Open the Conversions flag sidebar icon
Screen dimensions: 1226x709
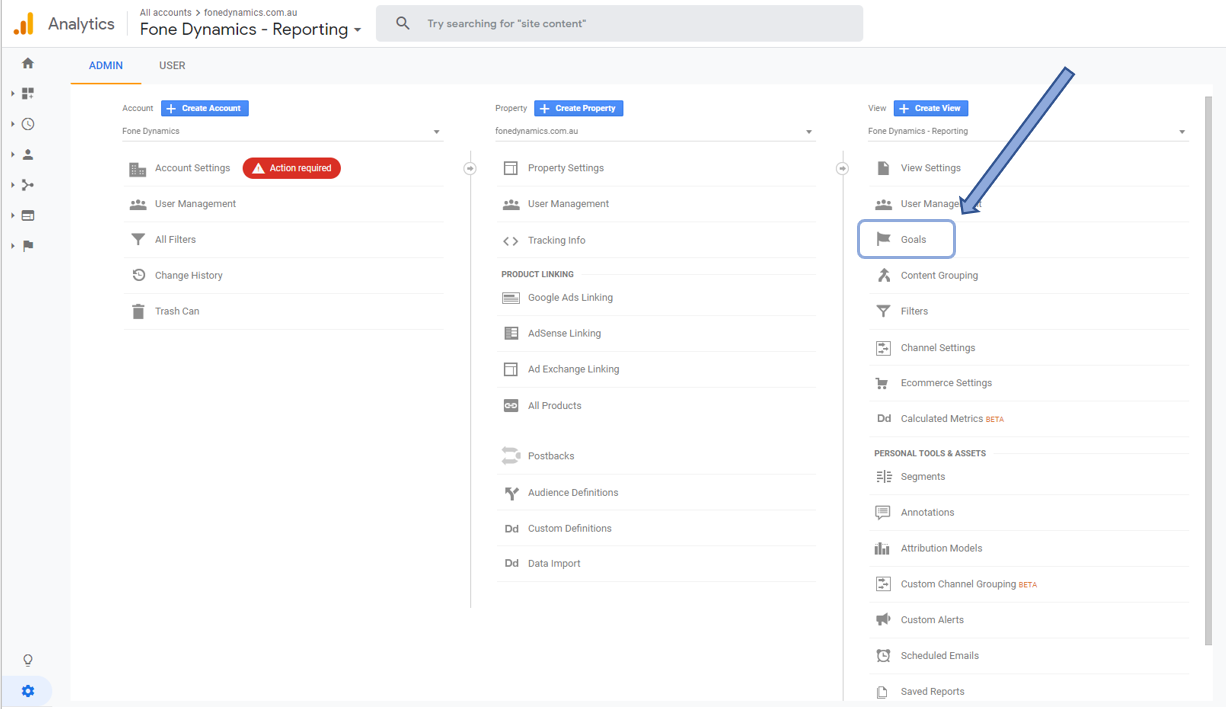click(28, 246)
